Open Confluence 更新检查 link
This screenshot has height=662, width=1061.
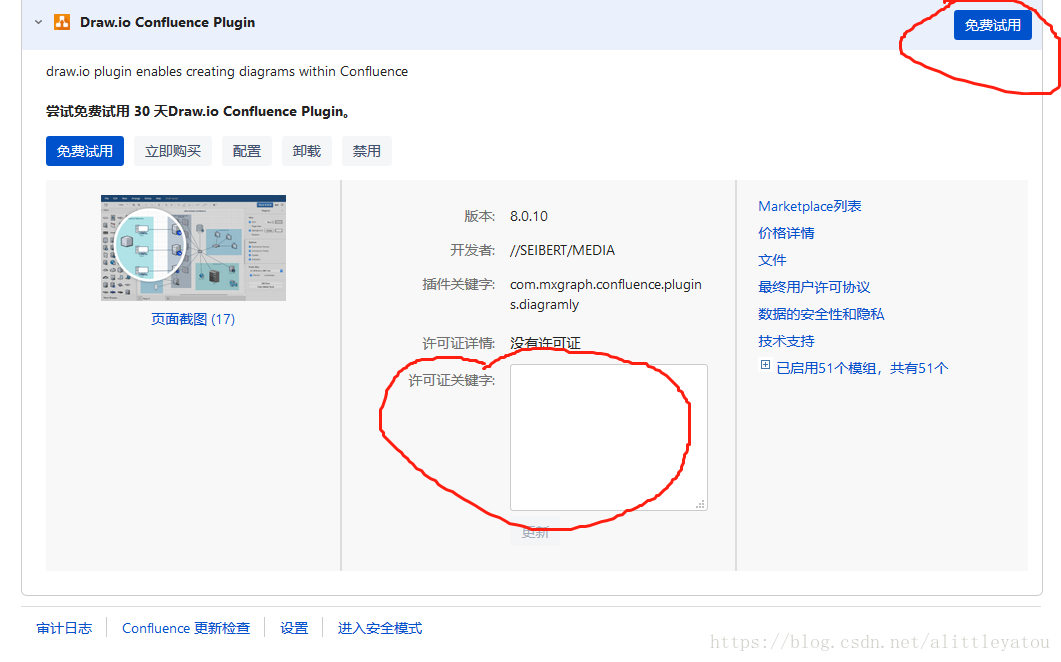186,628
